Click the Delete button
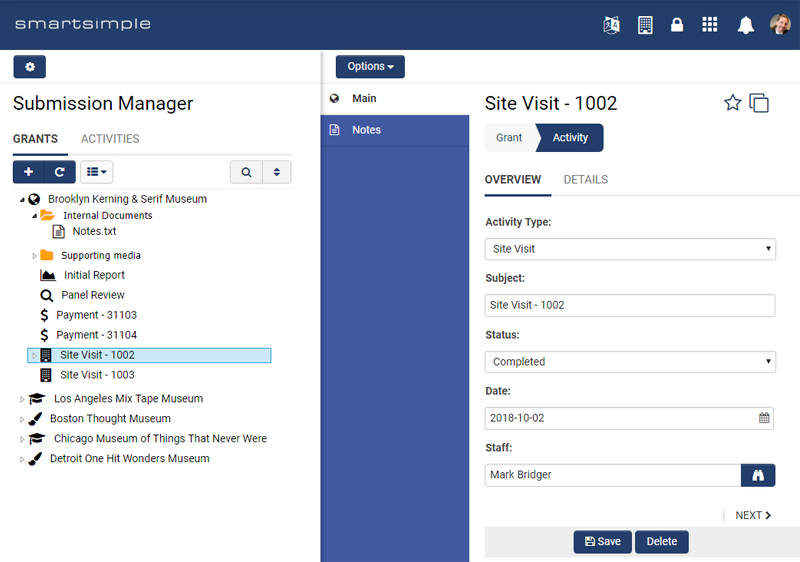The image size is (800, 562). 662,542
